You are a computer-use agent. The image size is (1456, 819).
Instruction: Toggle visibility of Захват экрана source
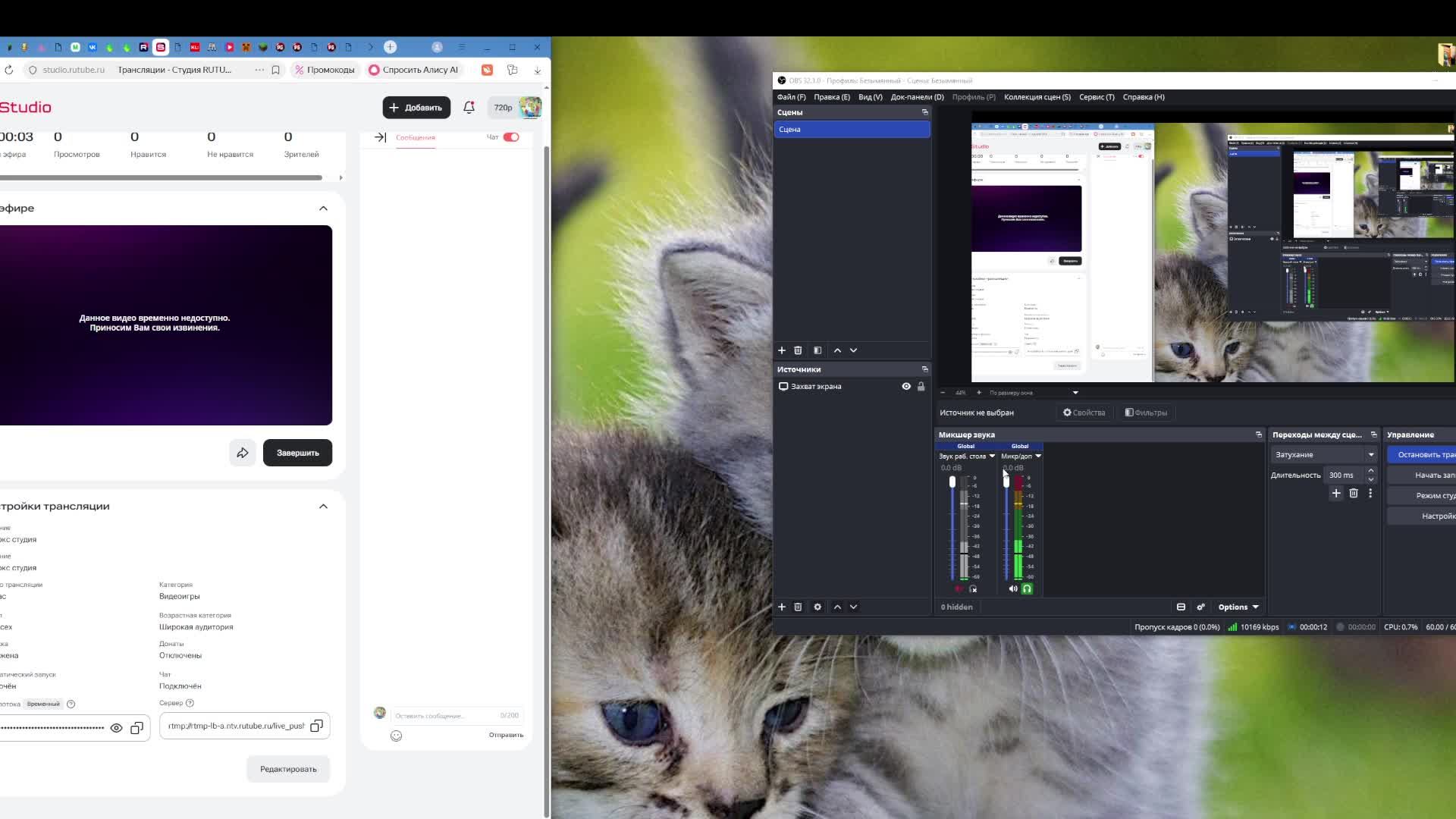pyautogui.click(x=906, y=387)
